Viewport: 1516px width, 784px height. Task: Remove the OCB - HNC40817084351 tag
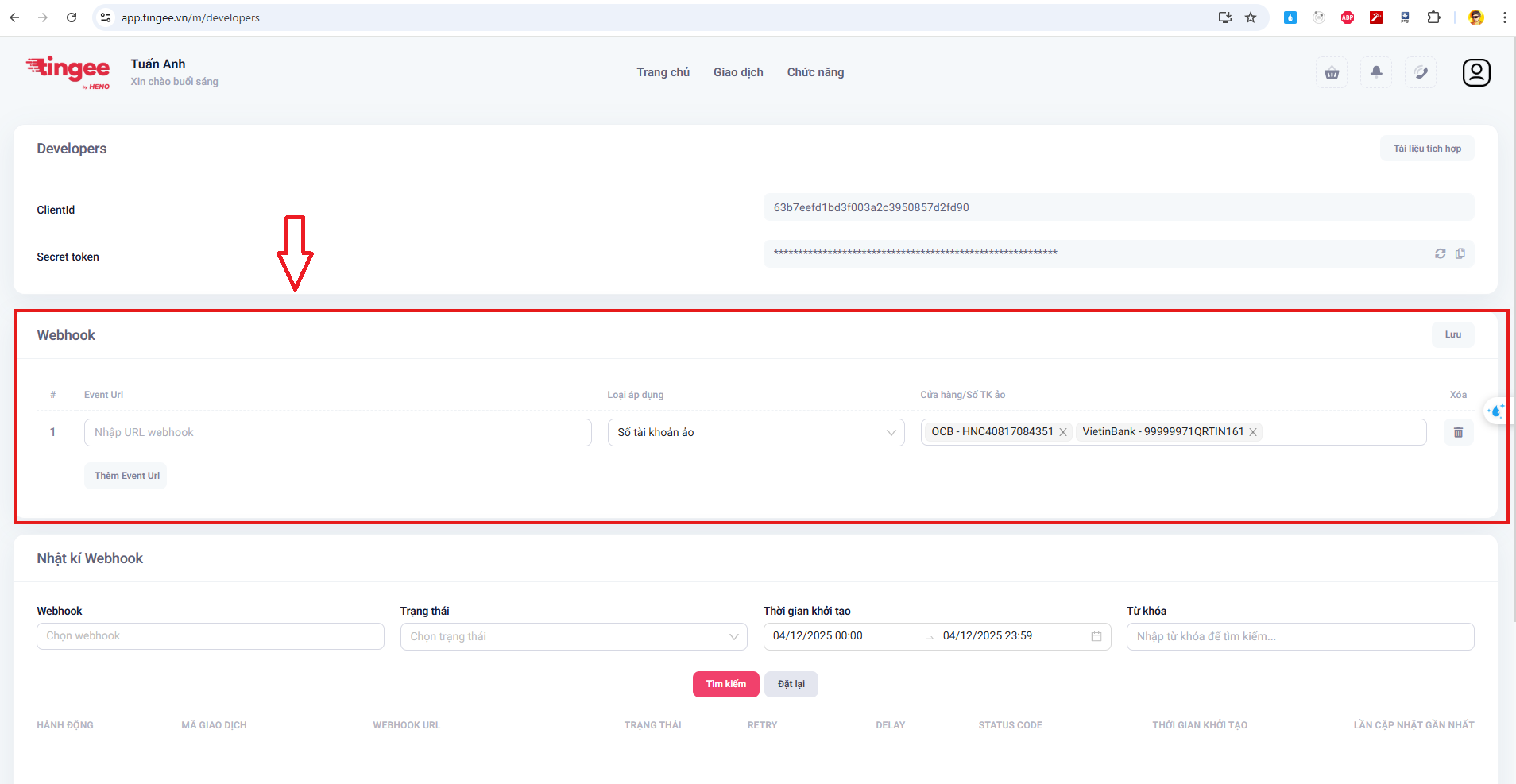[x=1063, y=432]
